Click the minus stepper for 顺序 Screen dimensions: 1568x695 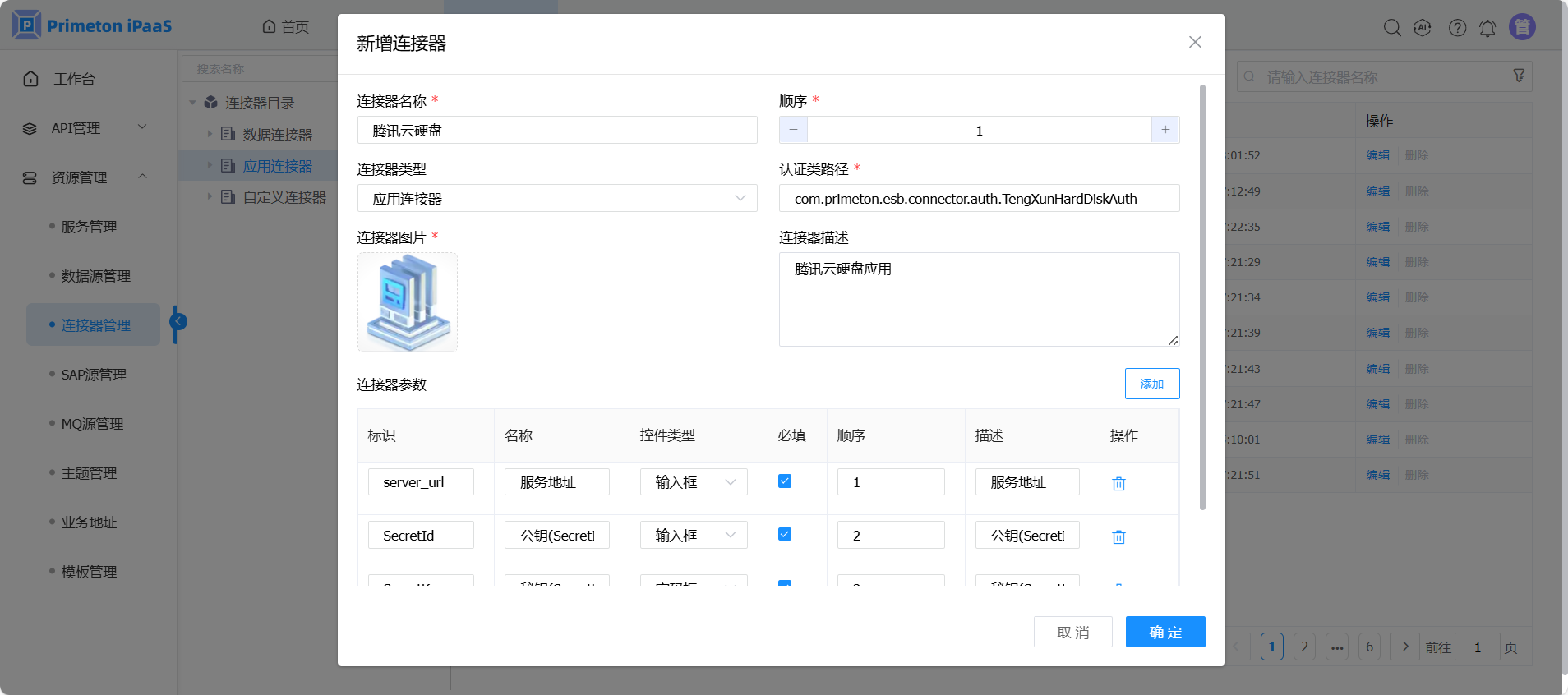pos(793,130)
